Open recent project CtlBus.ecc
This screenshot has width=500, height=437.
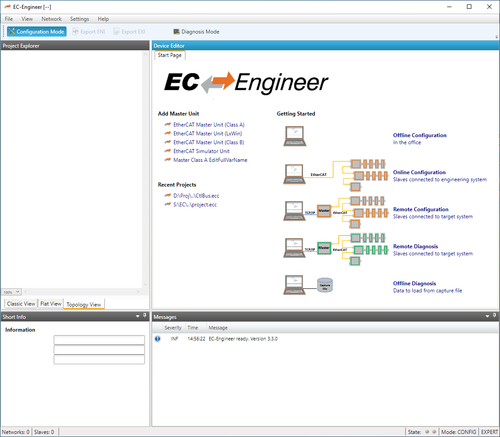click(196, 196)
